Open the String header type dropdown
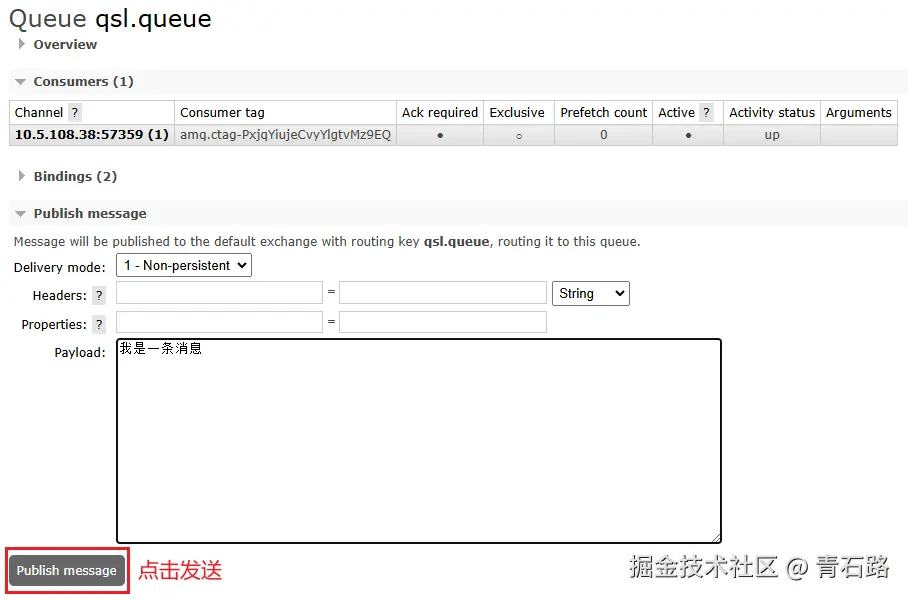Viewport: 908px width, 599px height. point(590,293)
